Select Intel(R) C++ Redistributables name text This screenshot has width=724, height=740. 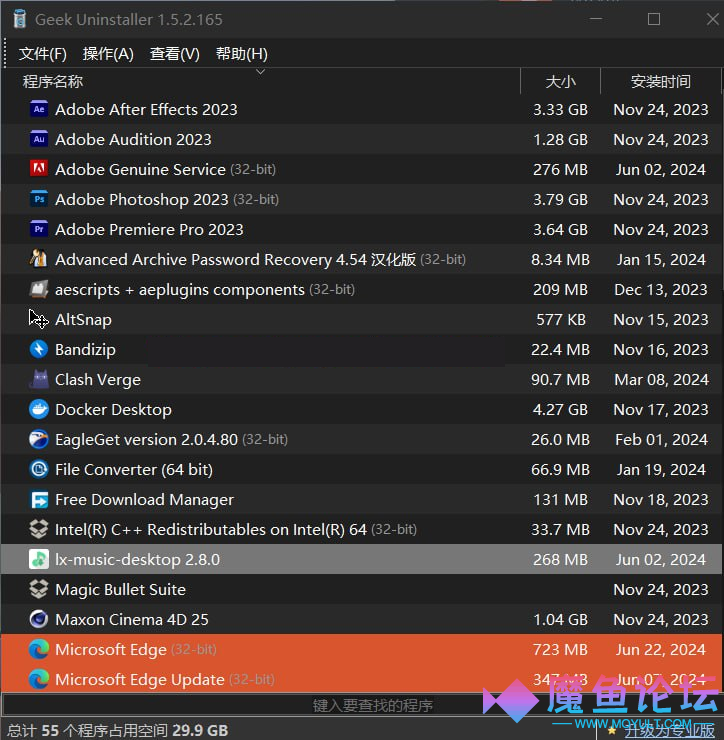(x=211, y=530)
